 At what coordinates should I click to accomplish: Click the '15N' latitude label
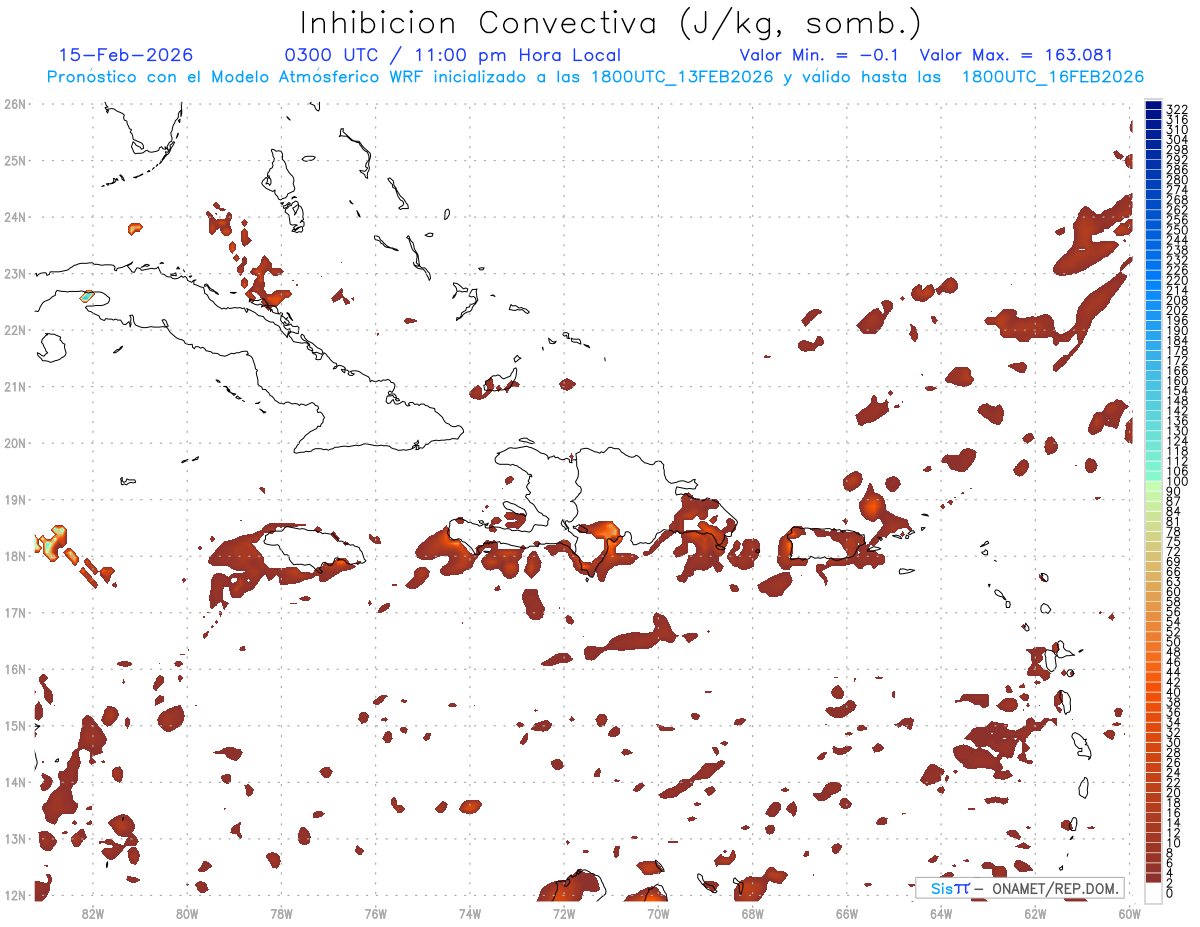(14, 725)
